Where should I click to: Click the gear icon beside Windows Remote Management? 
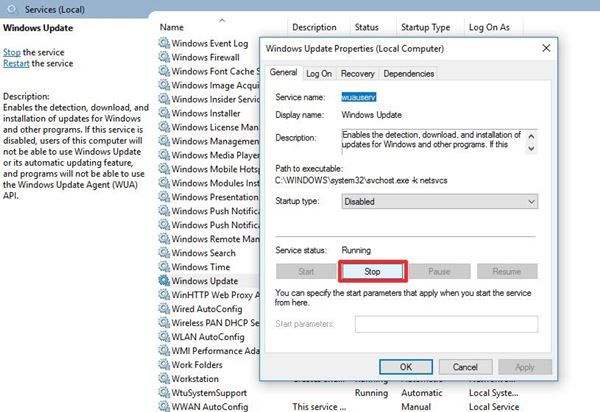pos(164,239)
